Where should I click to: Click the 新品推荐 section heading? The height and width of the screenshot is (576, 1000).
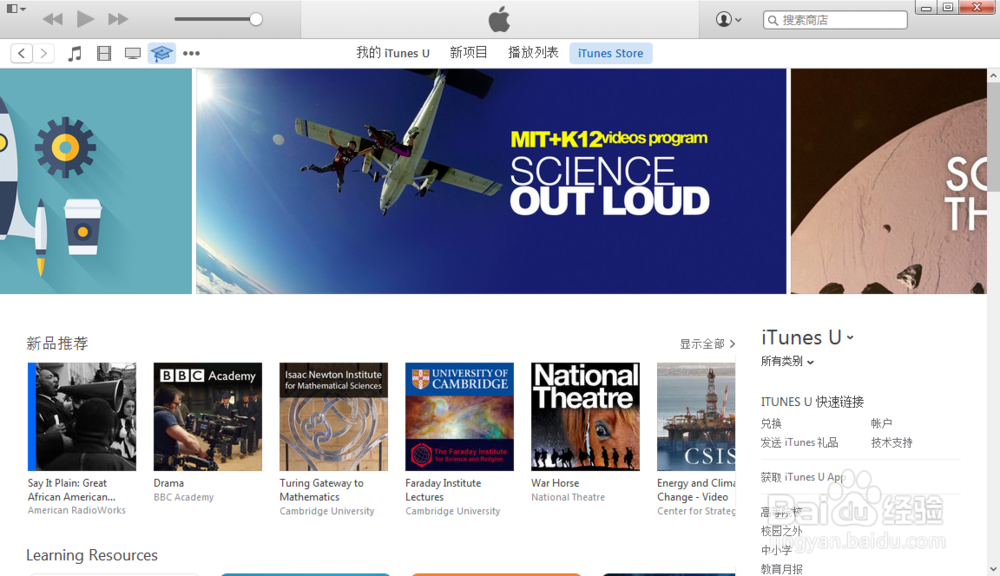[x=57, y=344]
